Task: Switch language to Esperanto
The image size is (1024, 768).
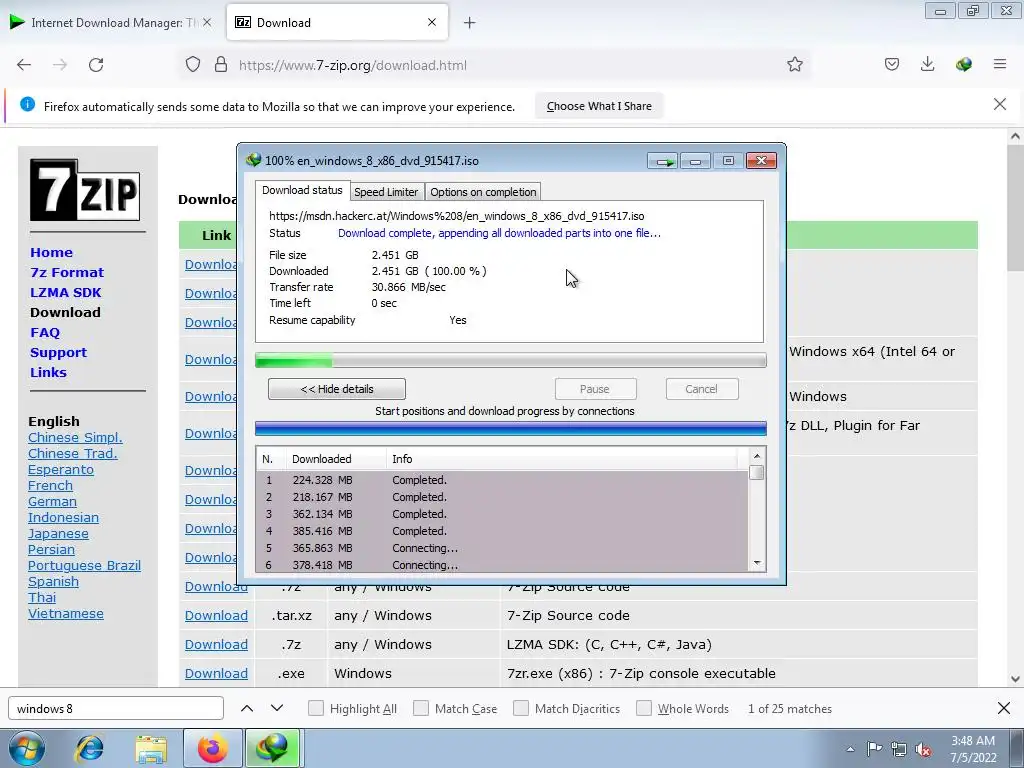Action: pyautogui.click(x=61, y=470)
